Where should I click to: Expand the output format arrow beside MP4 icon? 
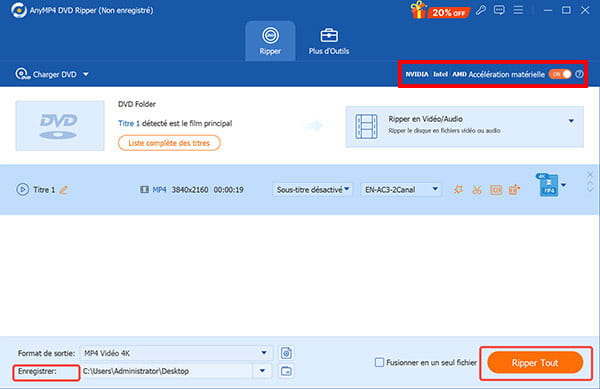564,185
